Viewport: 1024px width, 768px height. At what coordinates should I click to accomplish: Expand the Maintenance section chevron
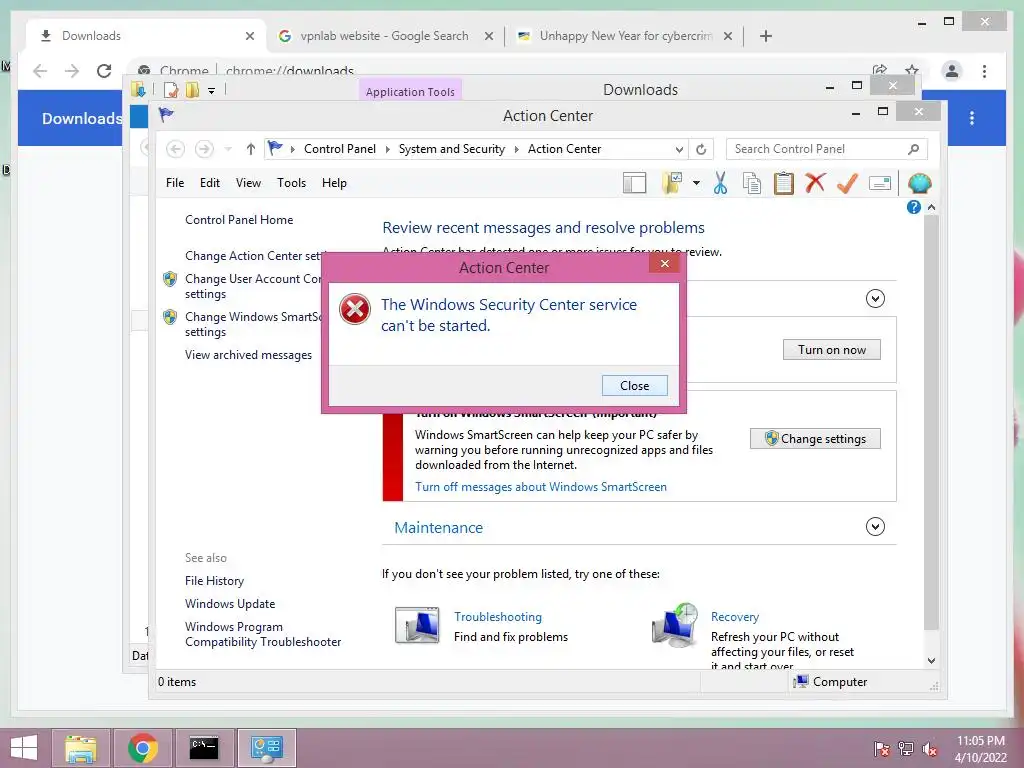(875, 526)
